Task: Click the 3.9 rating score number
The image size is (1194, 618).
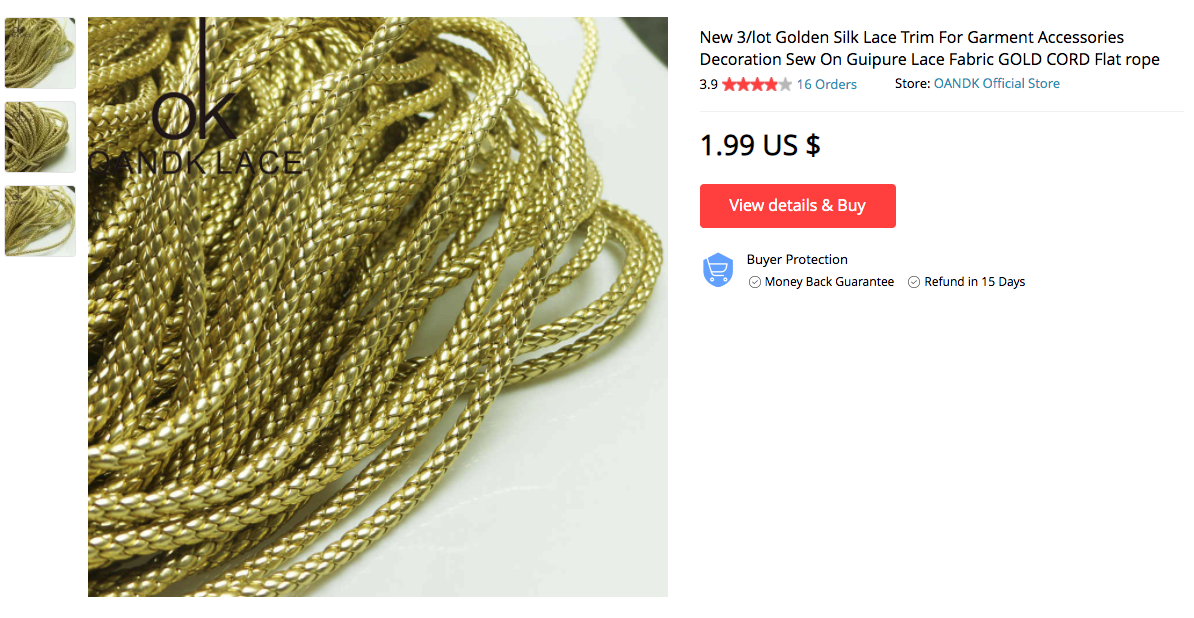Action: tap(708, 85)
